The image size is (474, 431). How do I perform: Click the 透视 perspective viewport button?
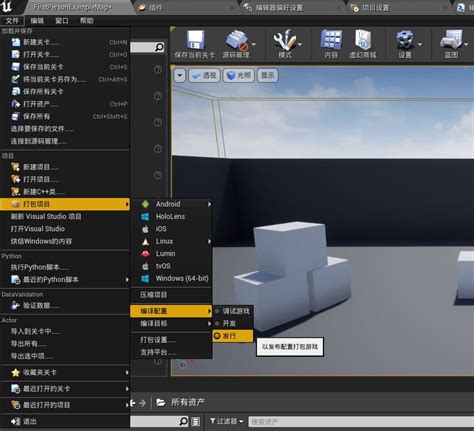coord(204,75)
